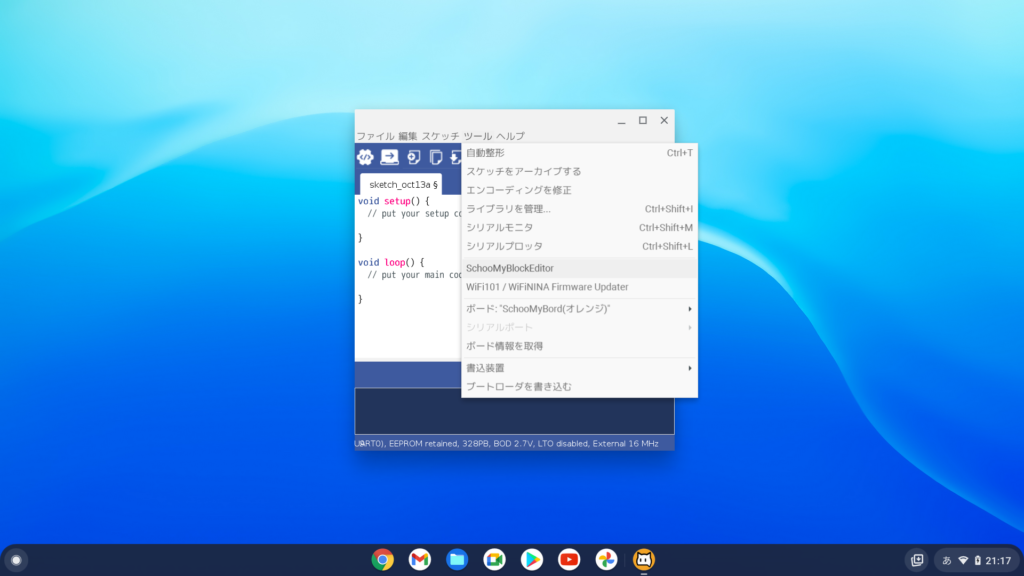Expand the 書込装置 submenu
1024x576 pixels.
coord(579,368)
